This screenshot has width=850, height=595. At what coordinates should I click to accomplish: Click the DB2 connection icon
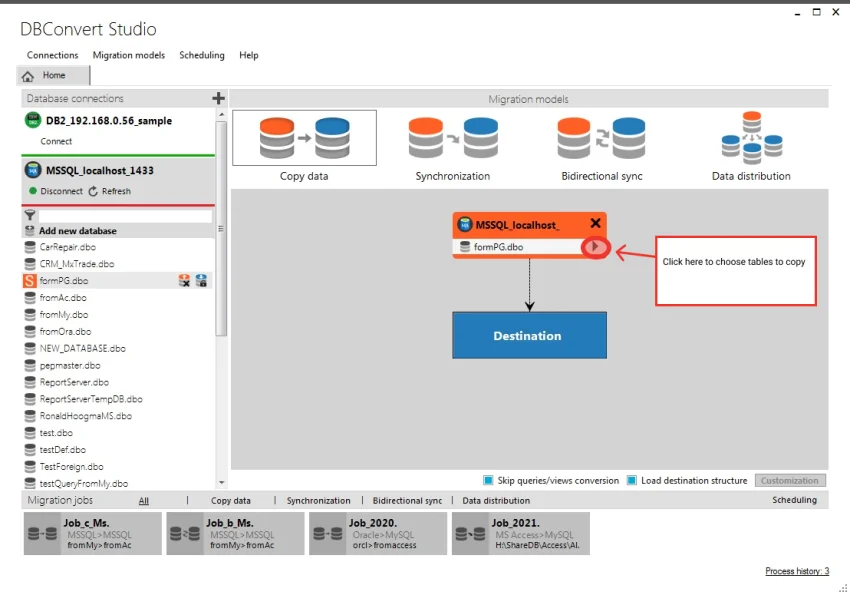pyautogui.click(x=33, y=120)
